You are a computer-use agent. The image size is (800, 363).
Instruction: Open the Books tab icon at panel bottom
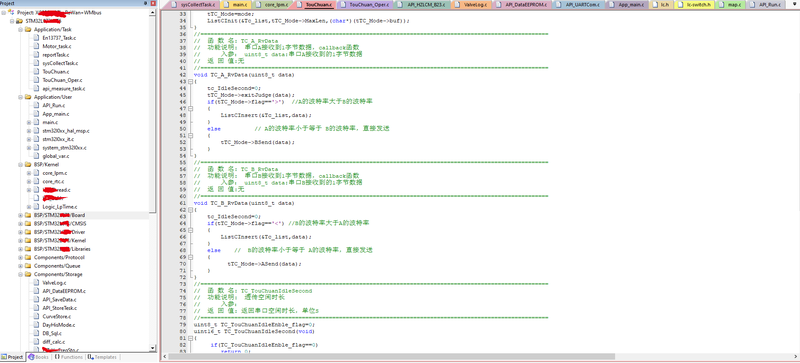[32, 357]
